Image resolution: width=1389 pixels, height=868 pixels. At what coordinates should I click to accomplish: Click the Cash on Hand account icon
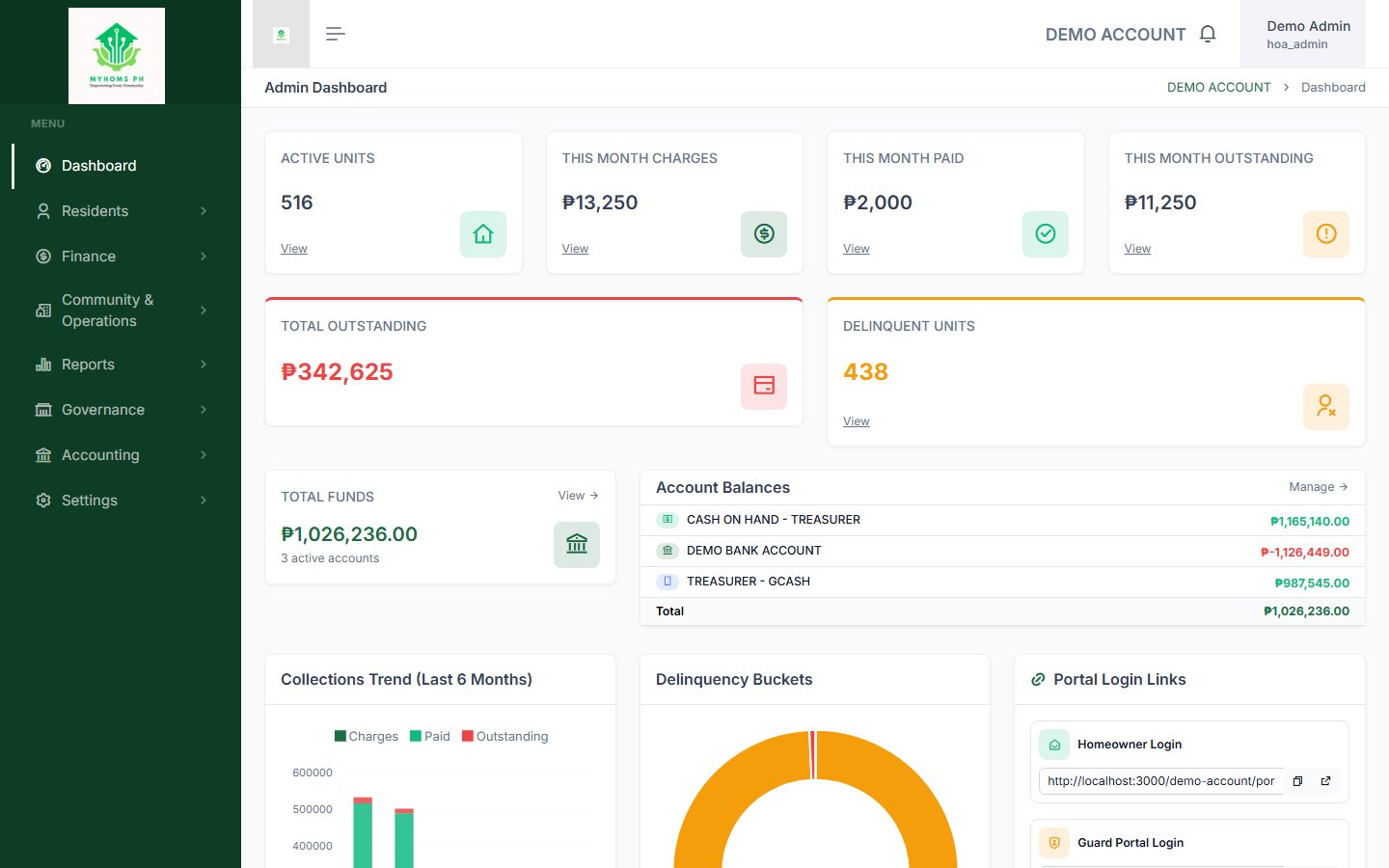pyautogui.click(x=667, y=520)
